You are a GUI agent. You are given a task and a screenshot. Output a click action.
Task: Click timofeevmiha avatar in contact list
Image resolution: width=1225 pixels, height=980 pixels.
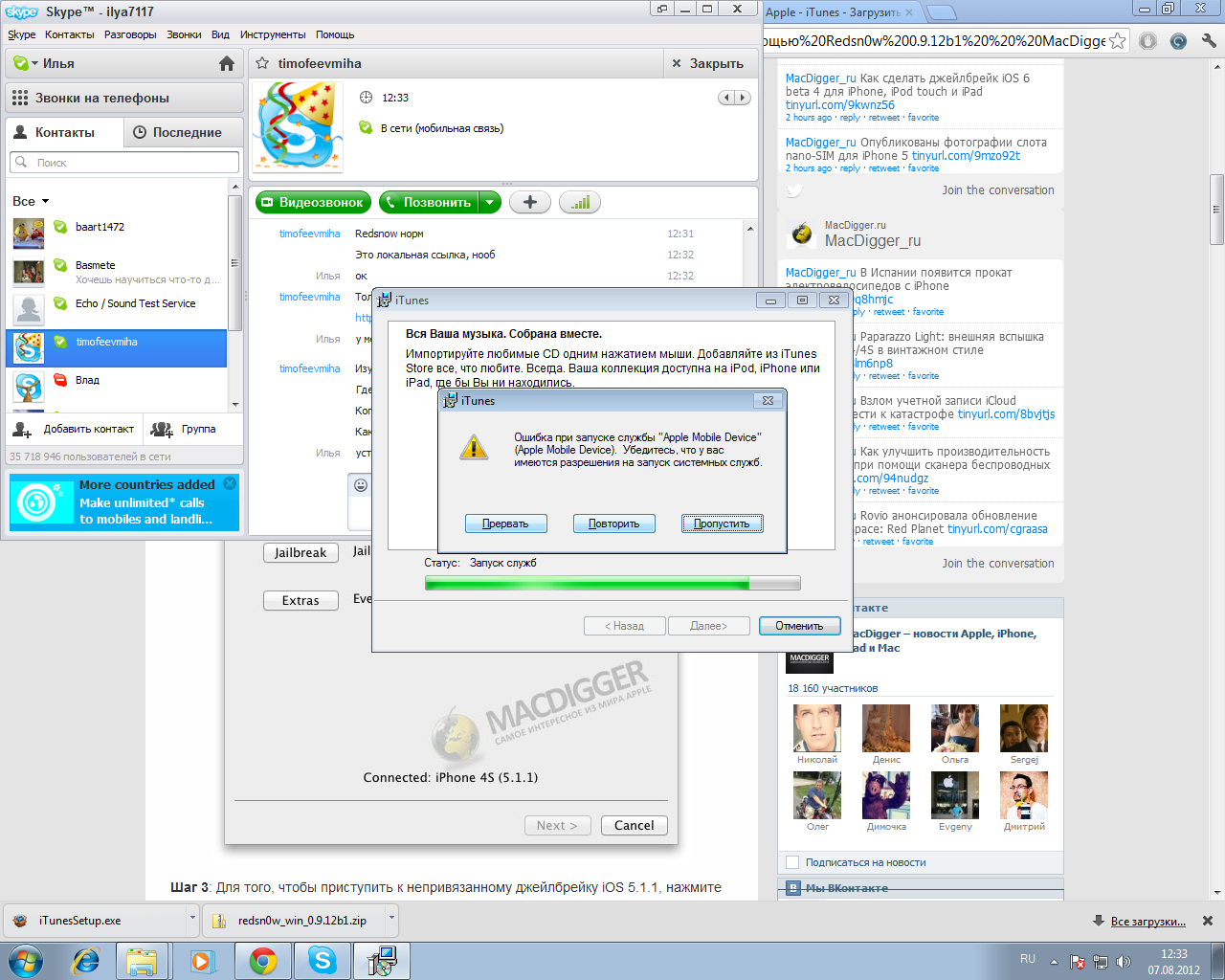click(x=29, y=347)
